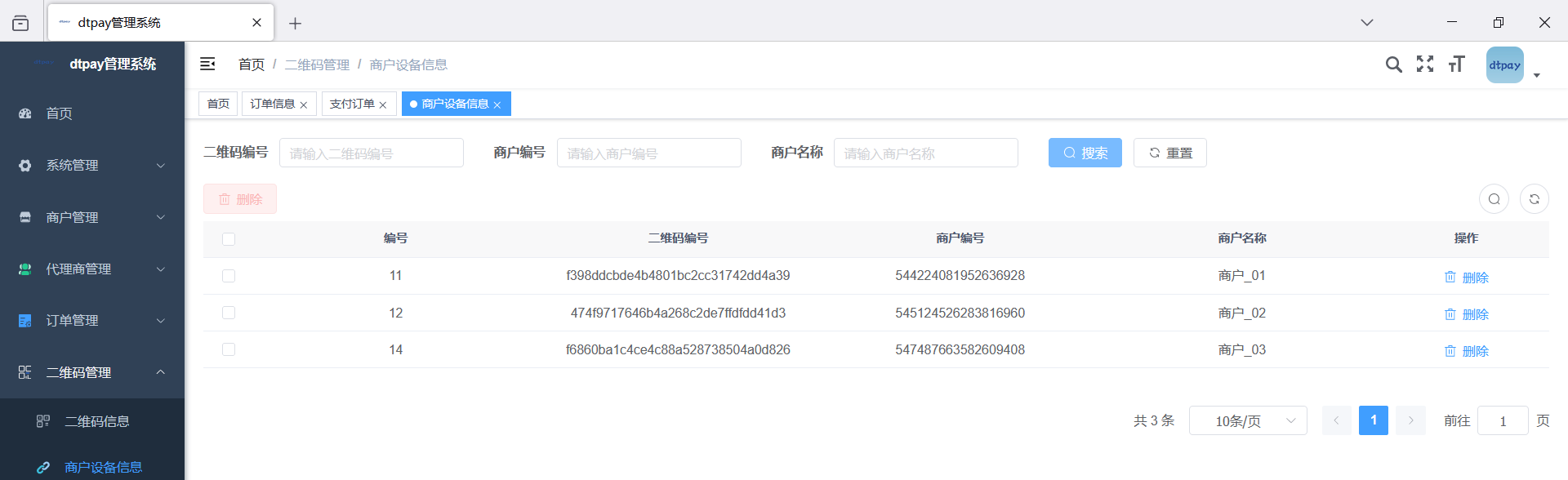The width and height of the screenshot is (1568, 480).
Task: Toggle the sidebar collapse hamburger icon
Action: tap(207, 64)
